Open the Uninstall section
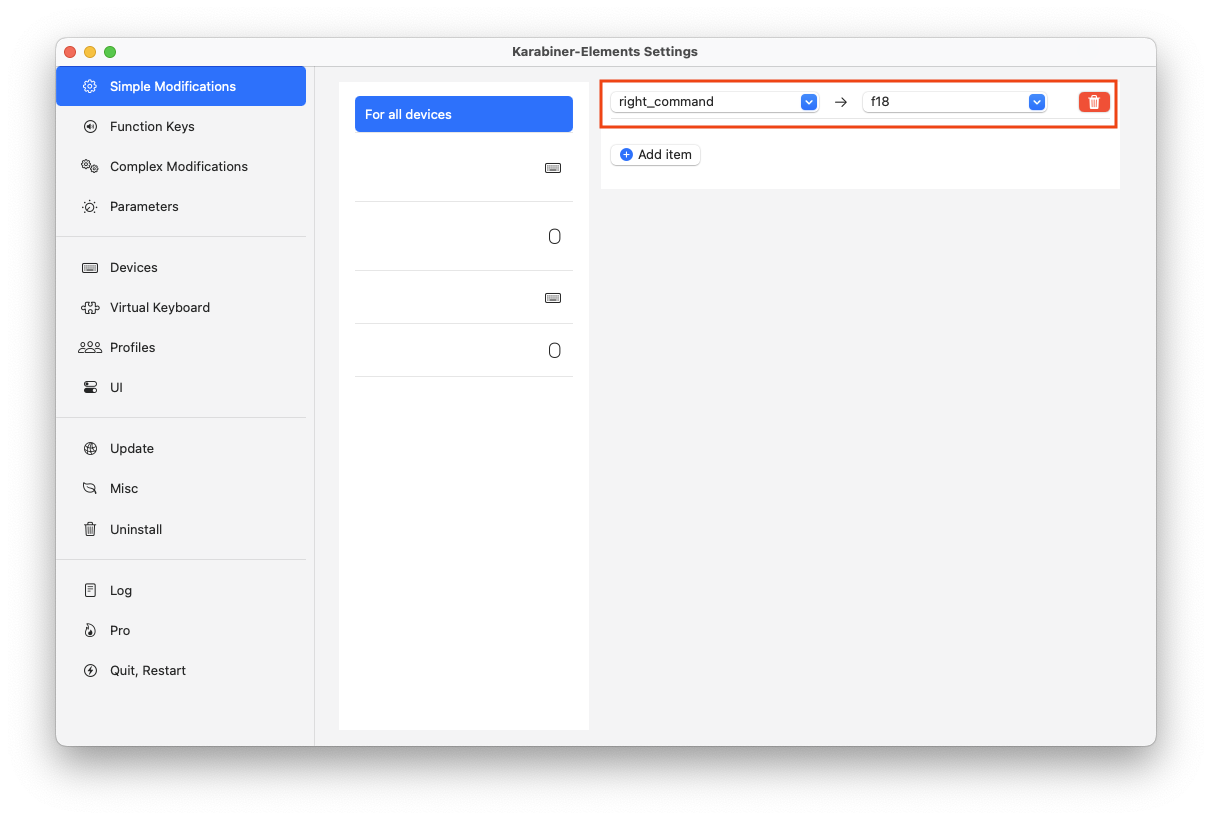1212x820 pixels. [x=181, y=529]
